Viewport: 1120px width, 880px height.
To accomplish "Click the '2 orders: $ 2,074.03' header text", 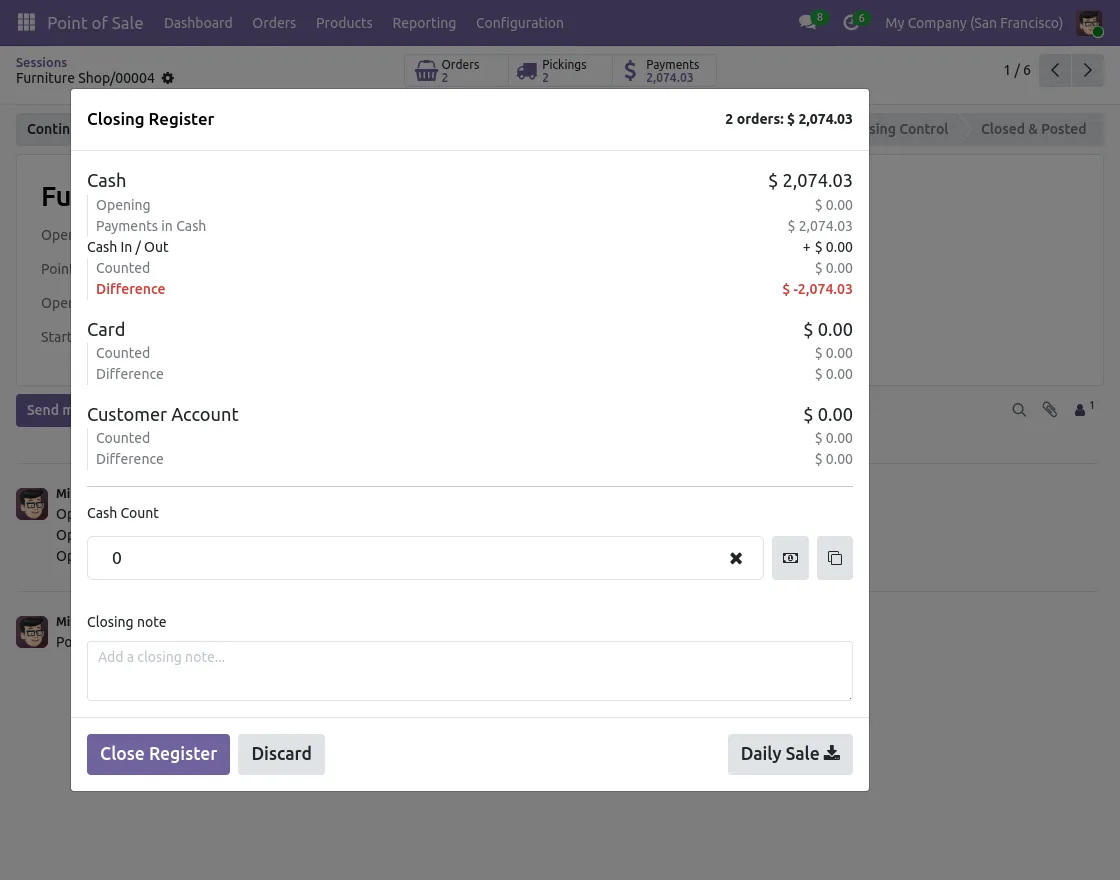I will [789, 119].
